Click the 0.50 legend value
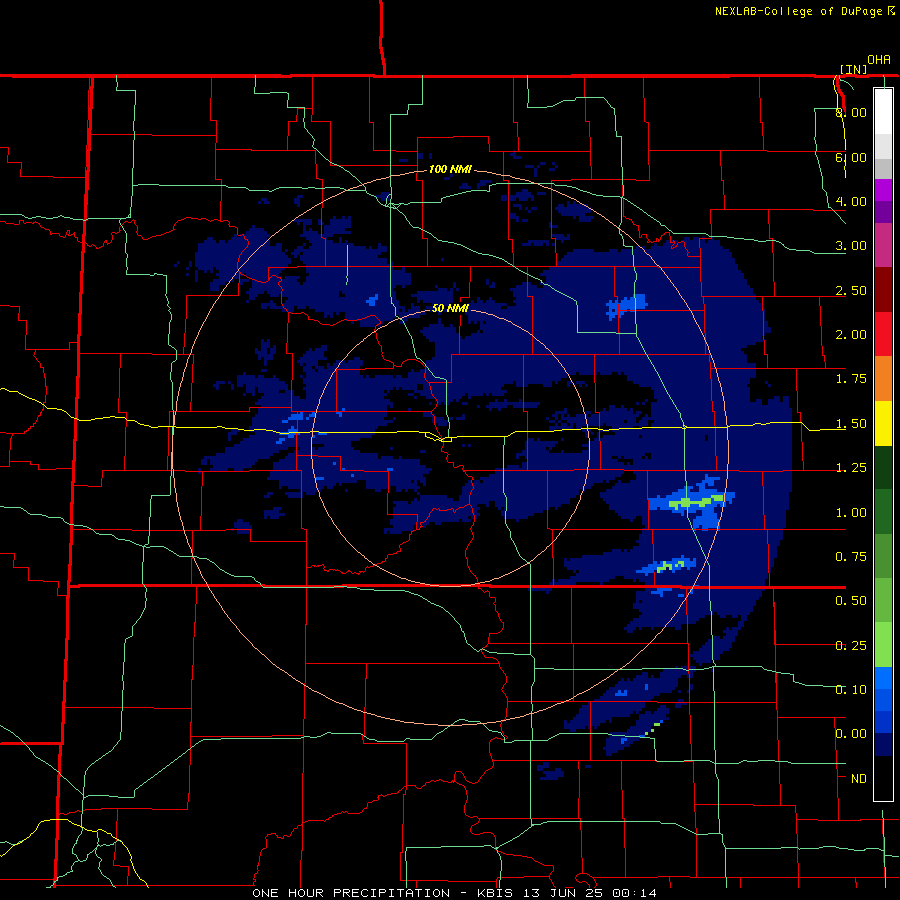Viewport: 900px width, 900px height. (x=851, y=601)
